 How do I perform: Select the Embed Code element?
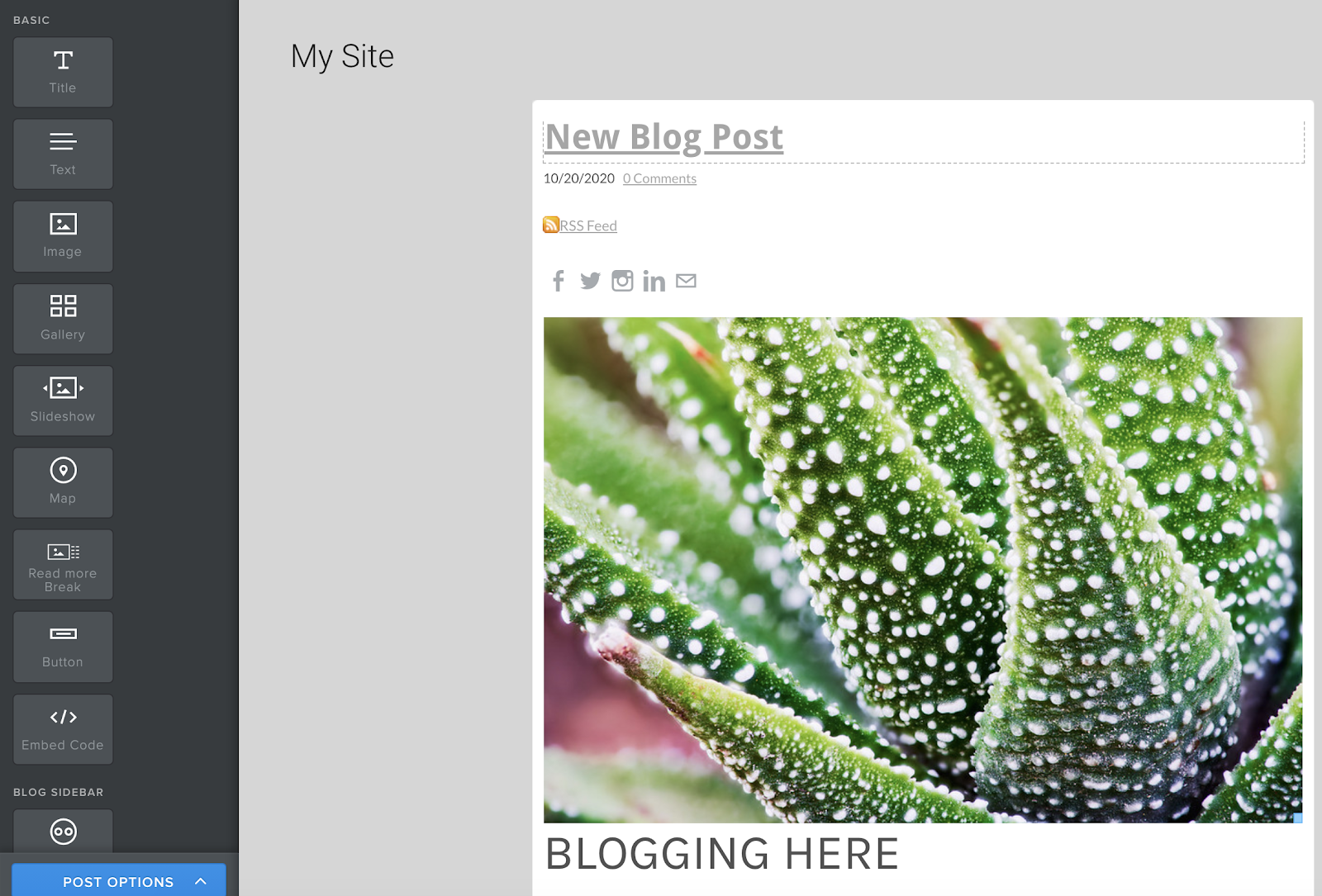click(62, 729)
